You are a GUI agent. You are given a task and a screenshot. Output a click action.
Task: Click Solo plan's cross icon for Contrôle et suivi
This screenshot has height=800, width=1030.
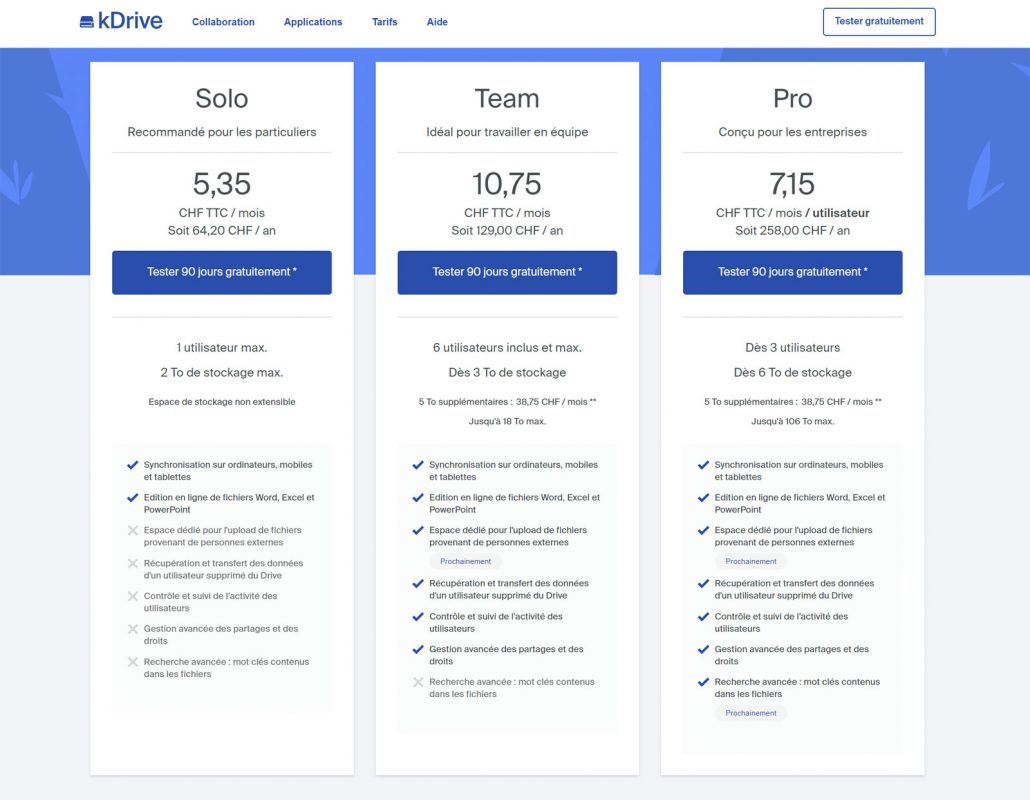pos(133,596)
